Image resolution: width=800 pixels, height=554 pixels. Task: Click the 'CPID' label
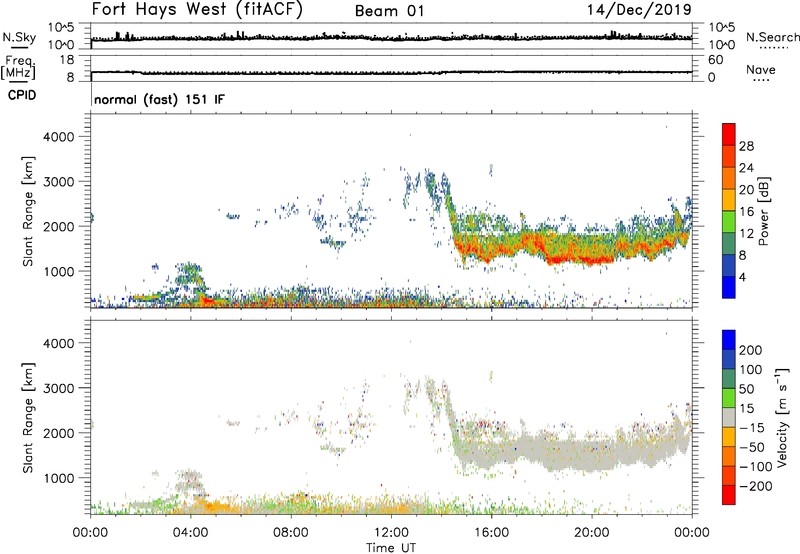tap(22, 95)
